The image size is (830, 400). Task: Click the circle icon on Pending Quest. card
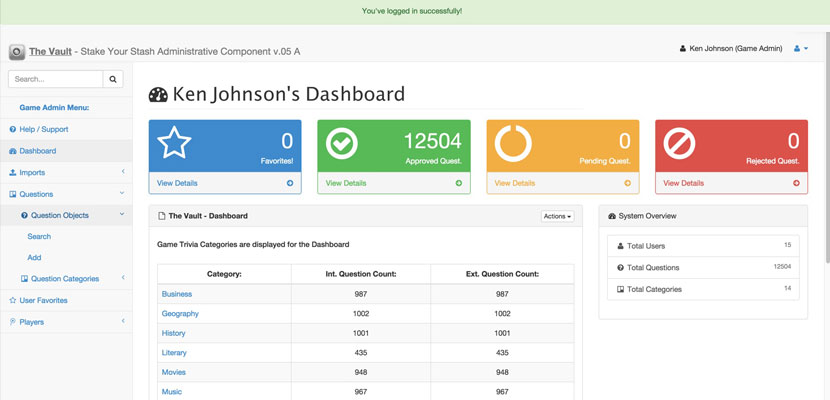(513, 143)
